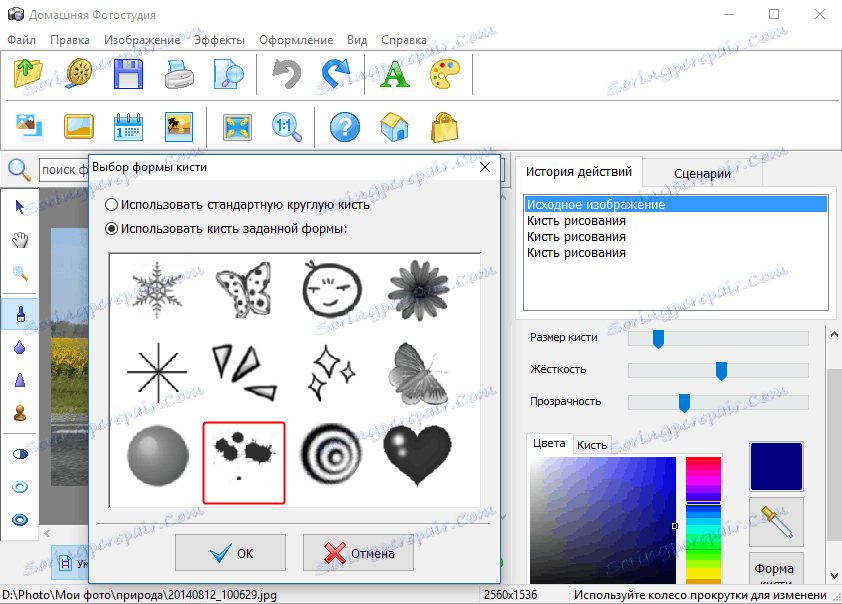Choose the snowflake brush shape

(x=157, y=290)
